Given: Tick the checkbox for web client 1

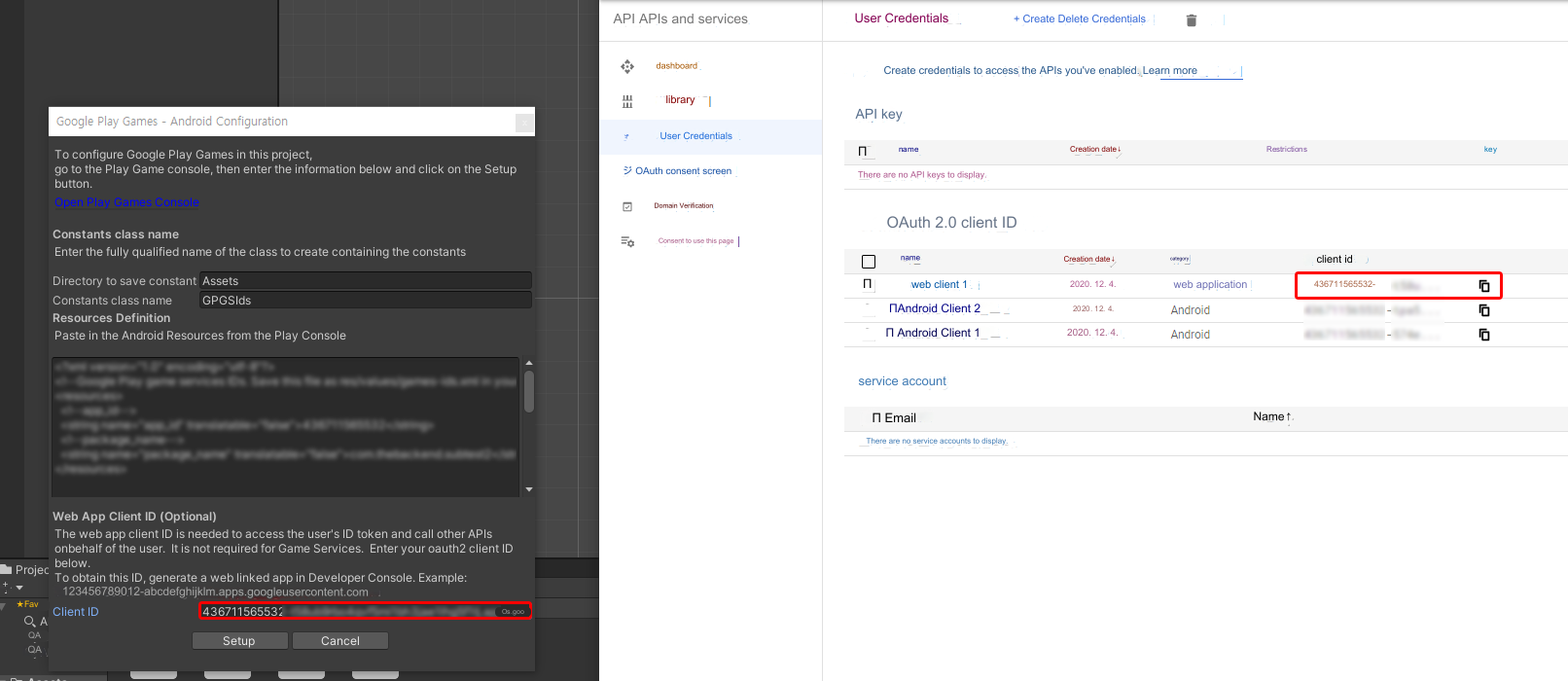Looking at the screenshot, I should click(868, 284).
